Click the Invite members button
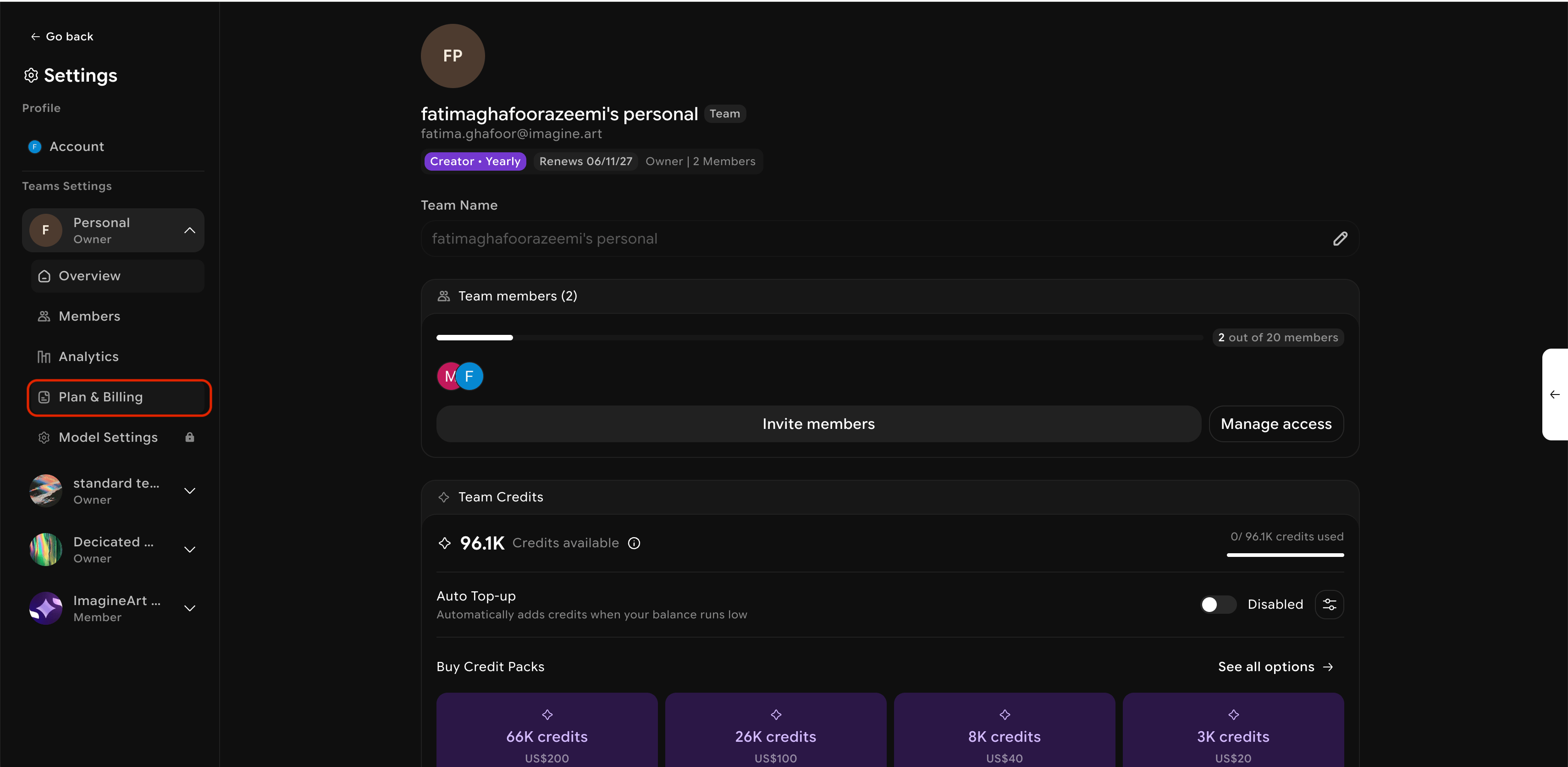Image resolution: width=1568 pixels, height=767 pixels. point(818,424)
